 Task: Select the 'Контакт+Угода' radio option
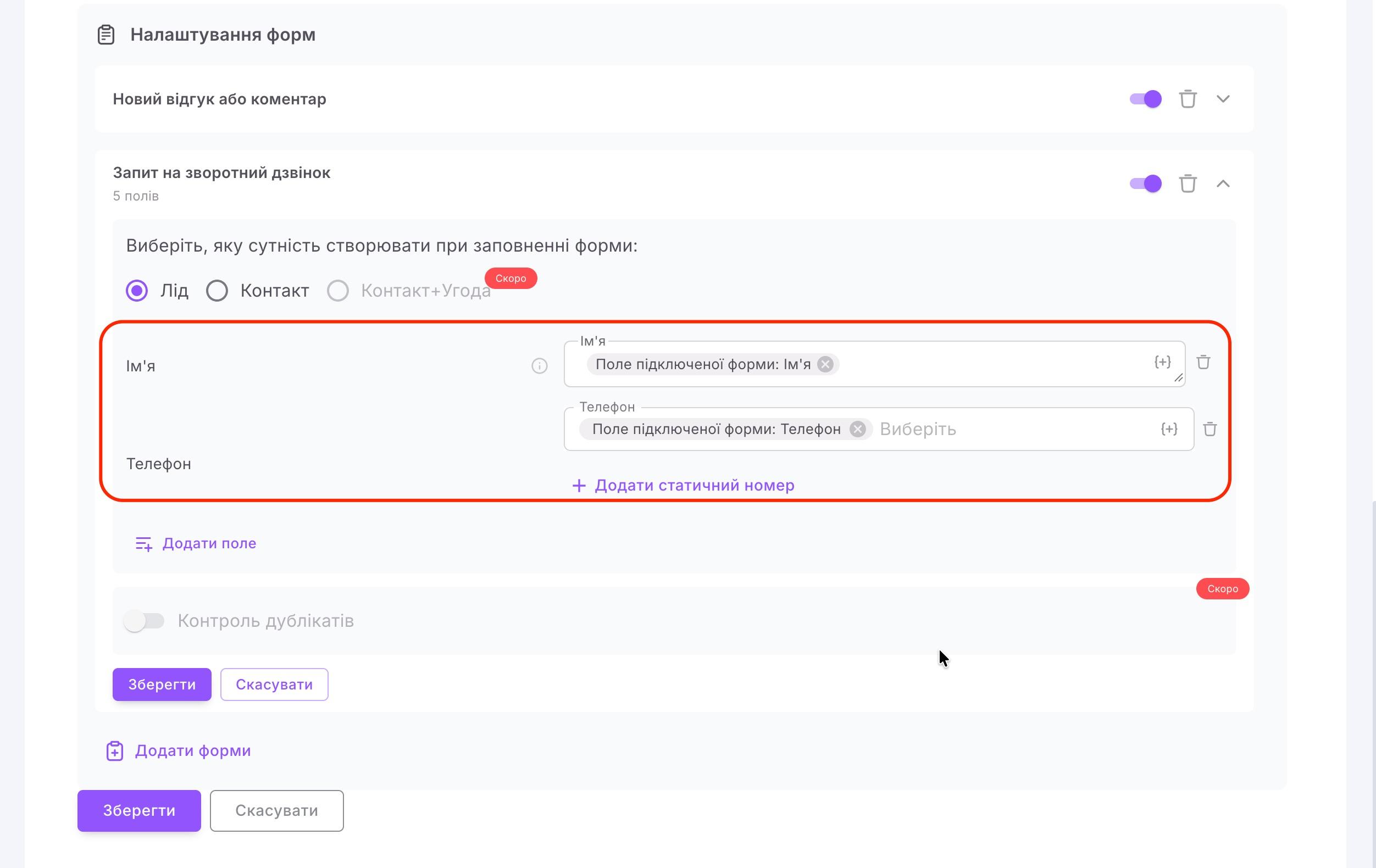[338, 290]
